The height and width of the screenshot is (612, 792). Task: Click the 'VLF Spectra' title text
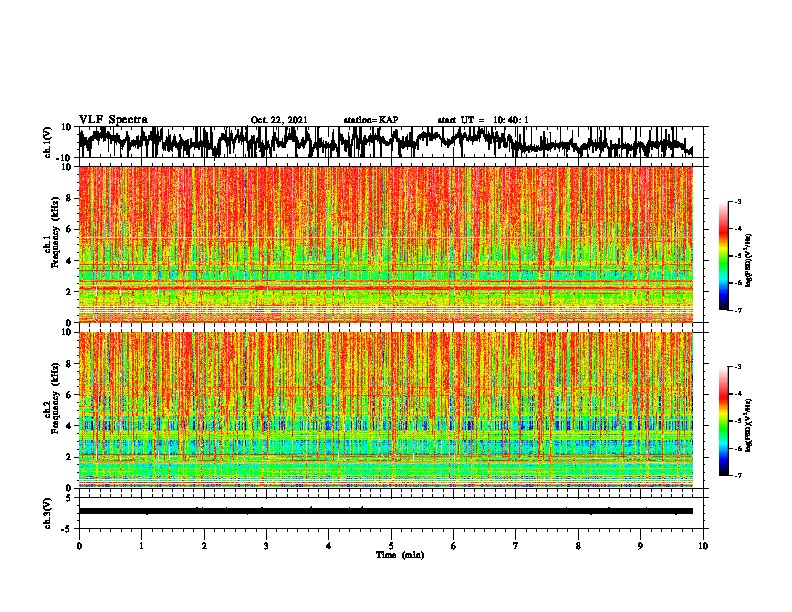113,120
